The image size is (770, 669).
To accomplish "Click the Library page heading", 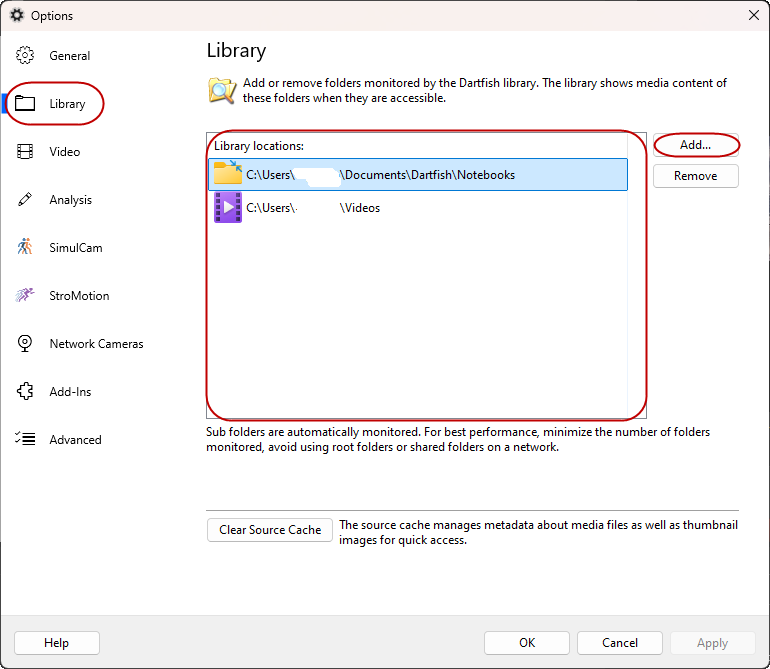I will [236, 51].
